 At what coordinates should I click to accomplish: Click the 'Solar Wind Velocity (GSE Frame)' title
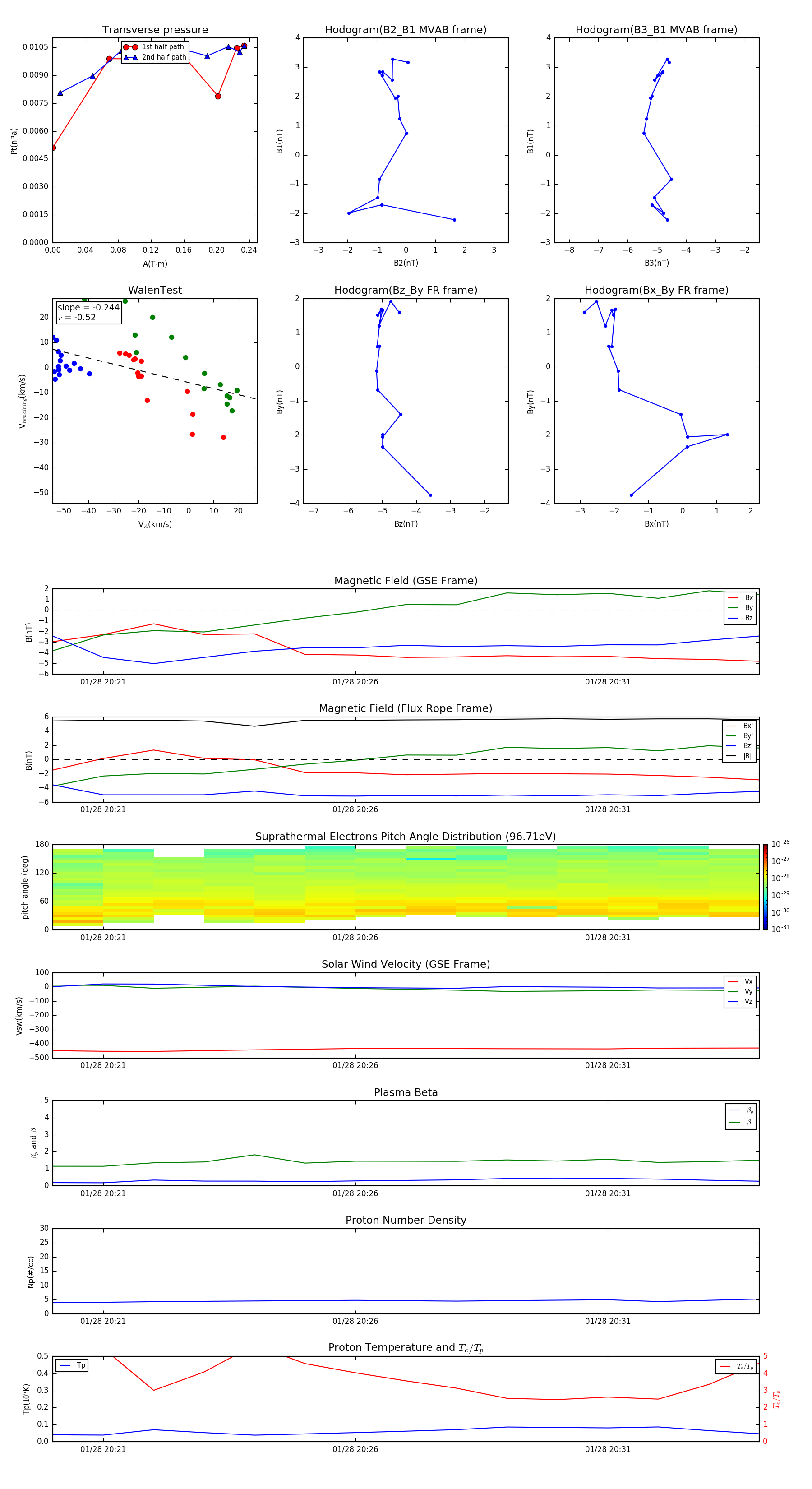point(406,965)
